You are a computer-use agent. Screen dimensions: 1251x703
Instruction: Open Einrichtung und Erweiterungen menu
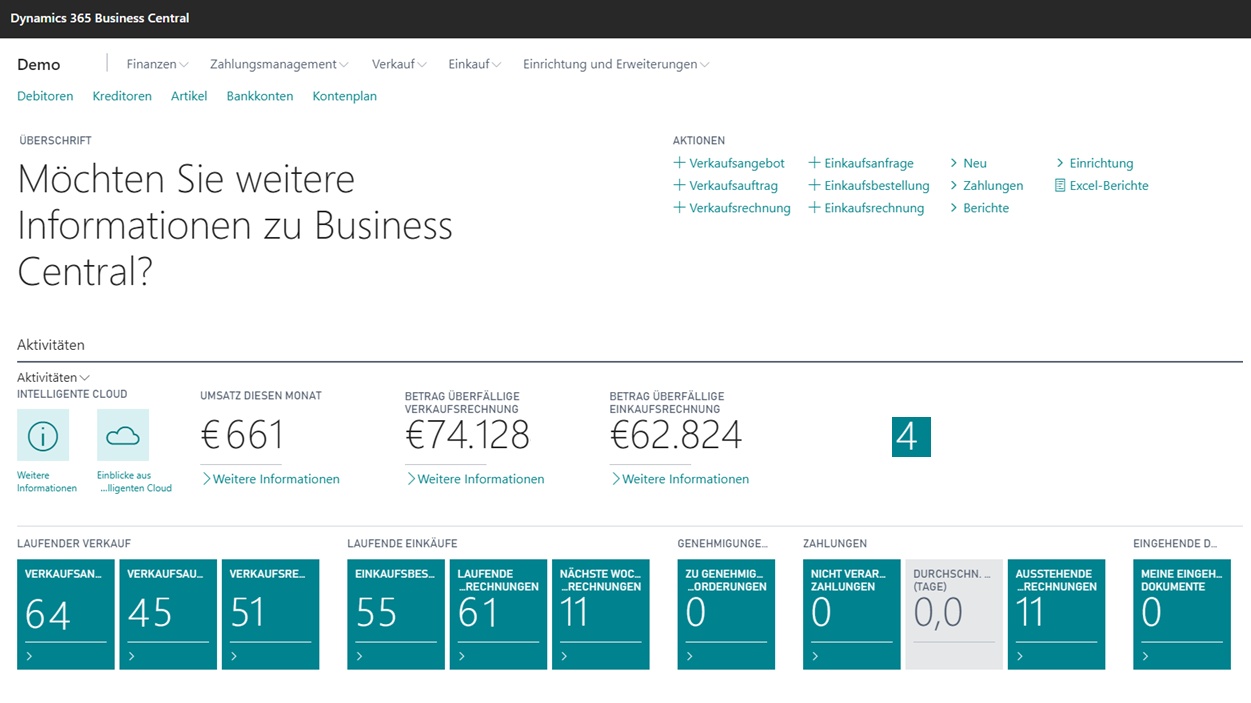point(616,64)
